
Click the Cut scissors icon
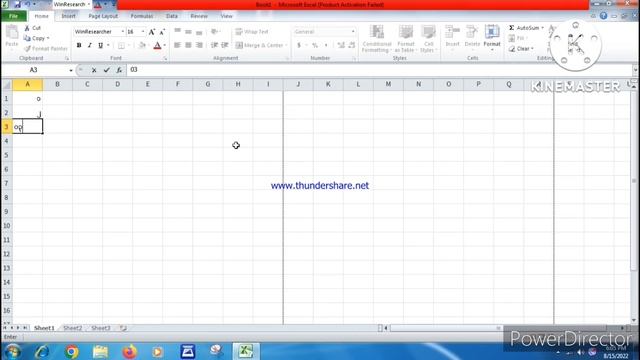pos(27,28)
